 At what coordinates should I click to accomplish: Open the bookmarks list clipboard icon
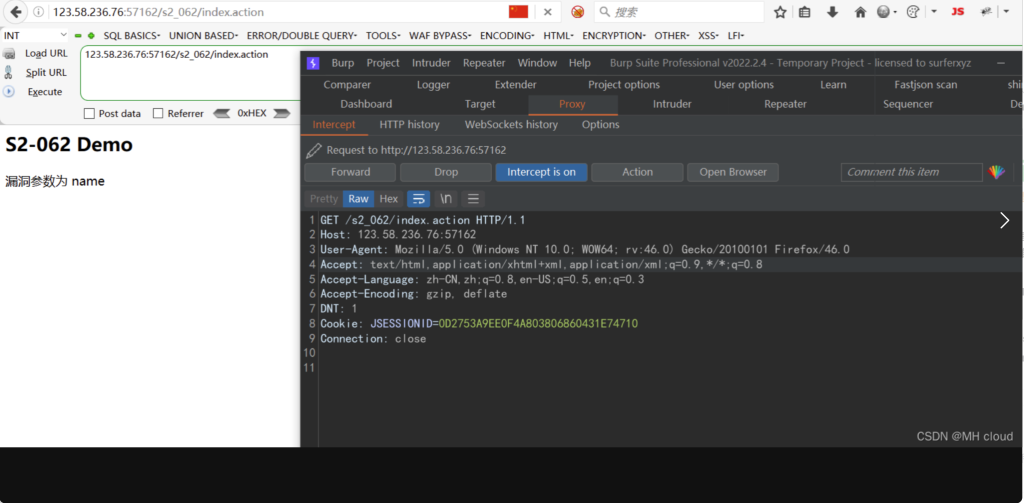[x=805, y=12]
